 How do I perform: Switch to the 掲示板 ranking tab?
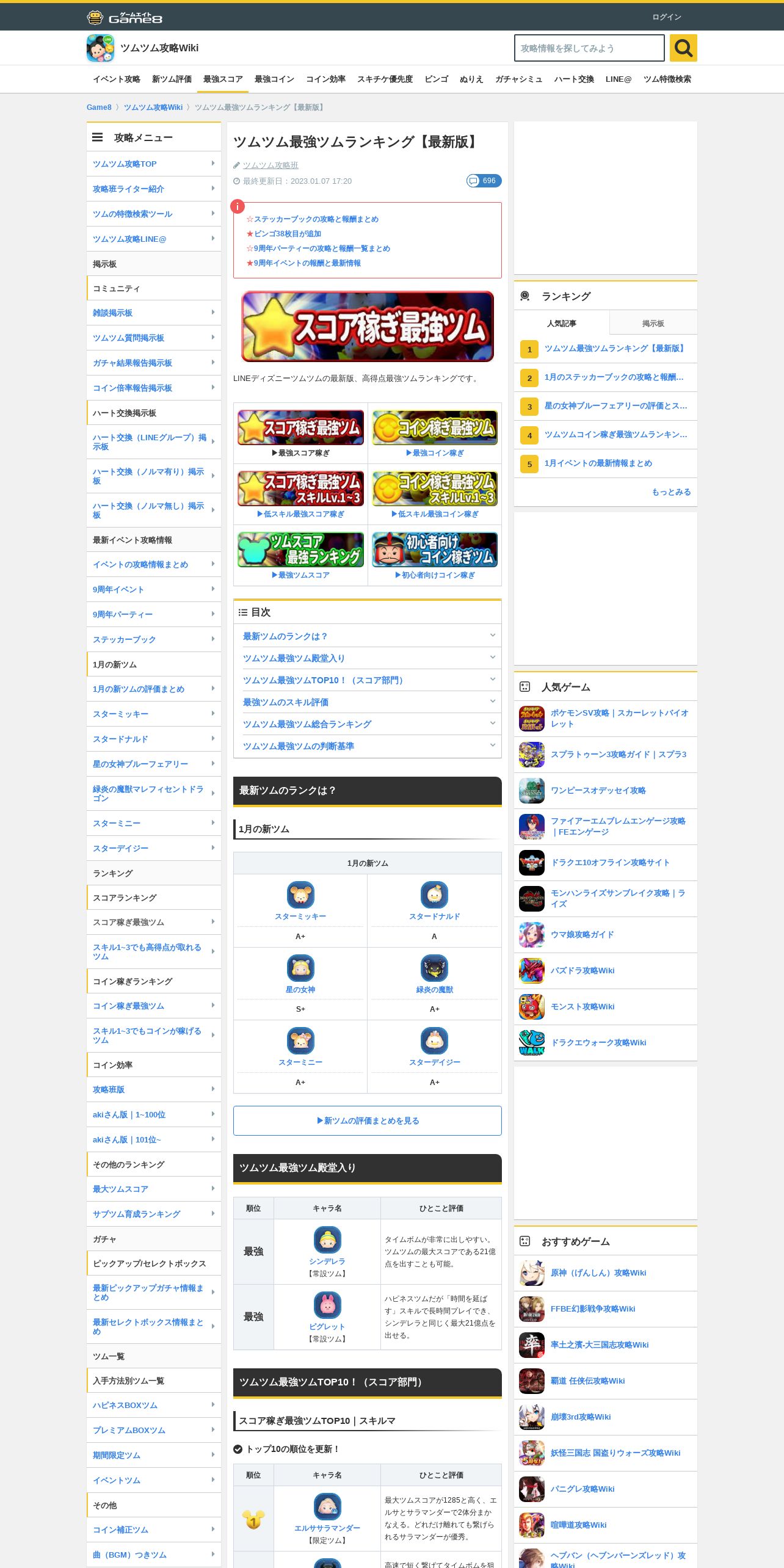point(653,323)
